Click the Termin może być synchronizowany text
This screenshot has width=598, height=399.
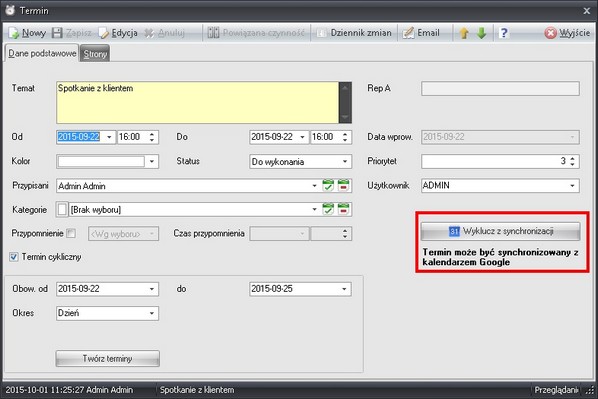point(500,257)
